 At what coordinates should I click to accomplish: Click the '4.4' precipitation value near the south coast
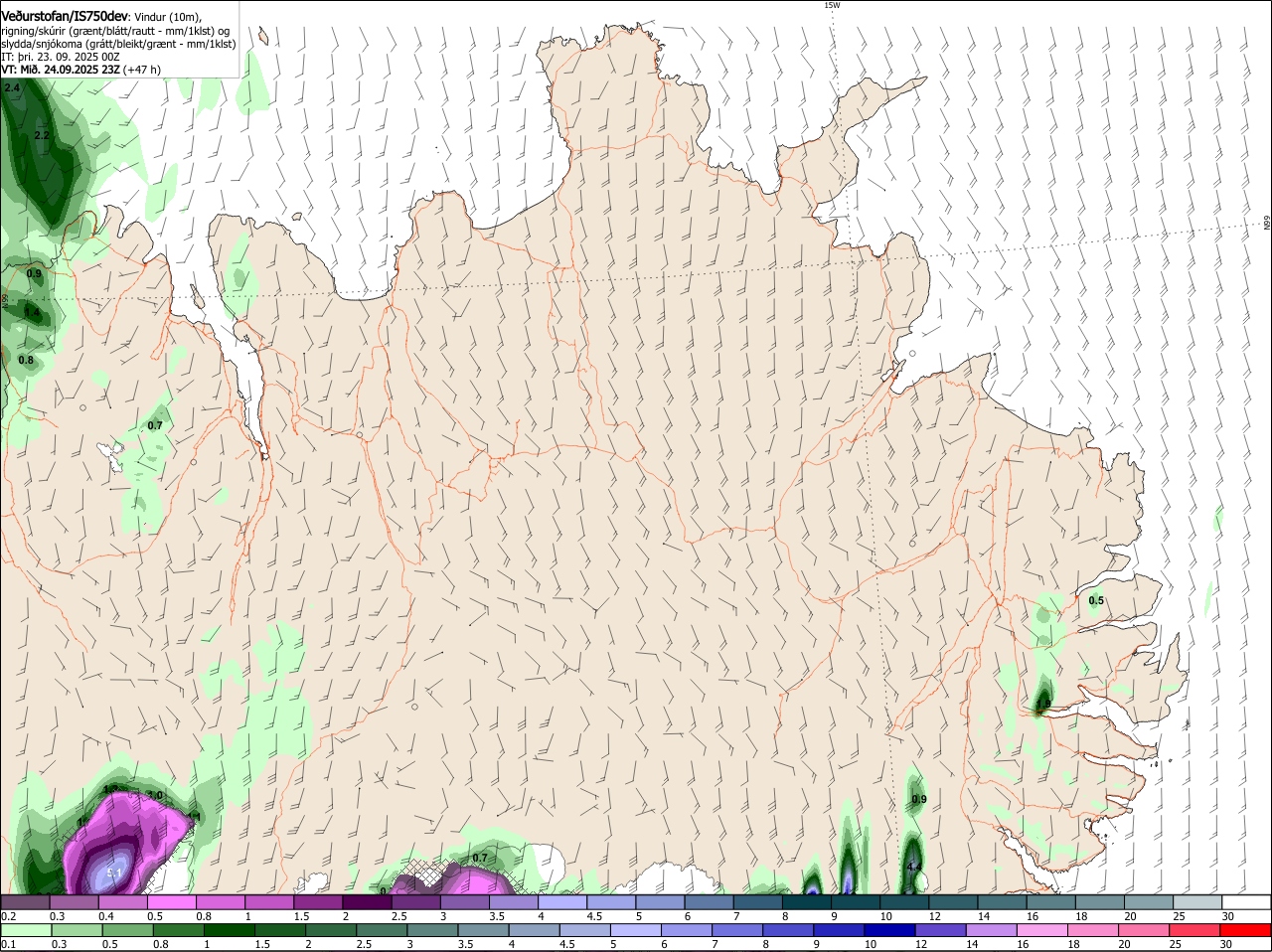(915, 868)
